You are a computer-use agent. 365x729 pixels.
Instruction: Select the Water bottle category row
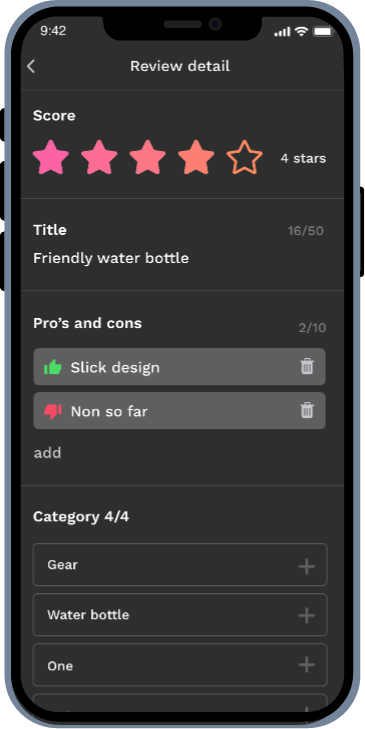180,615
